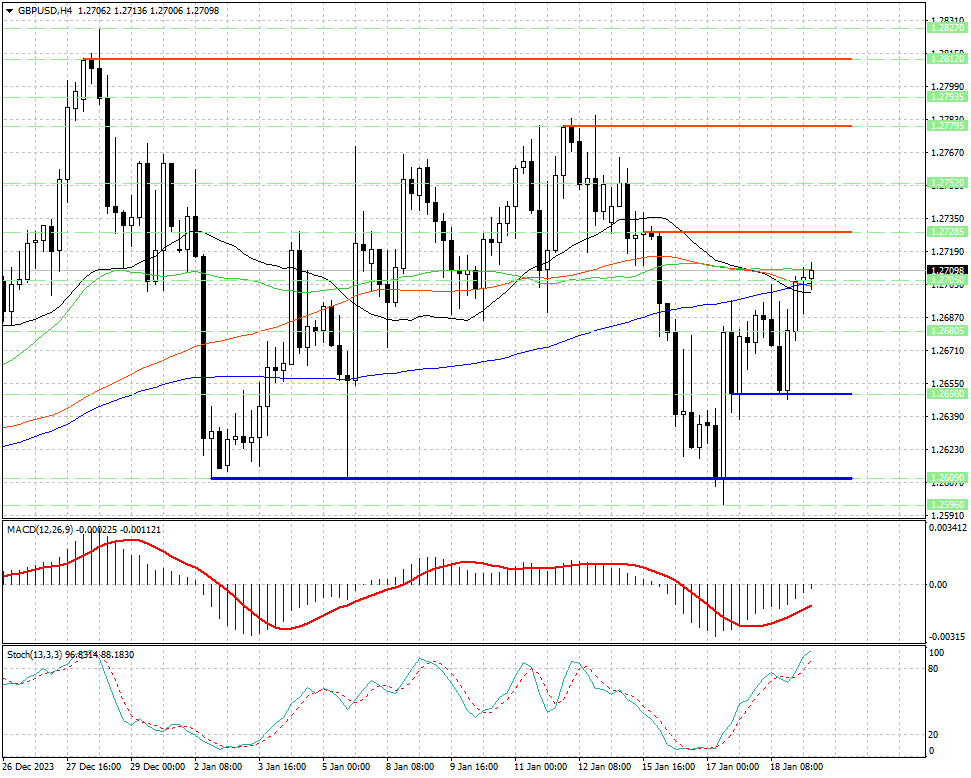This screenshot has width=971, height=778.
Task: Click the 1.28270 green price level label
Action: click(x=947, y=28)
